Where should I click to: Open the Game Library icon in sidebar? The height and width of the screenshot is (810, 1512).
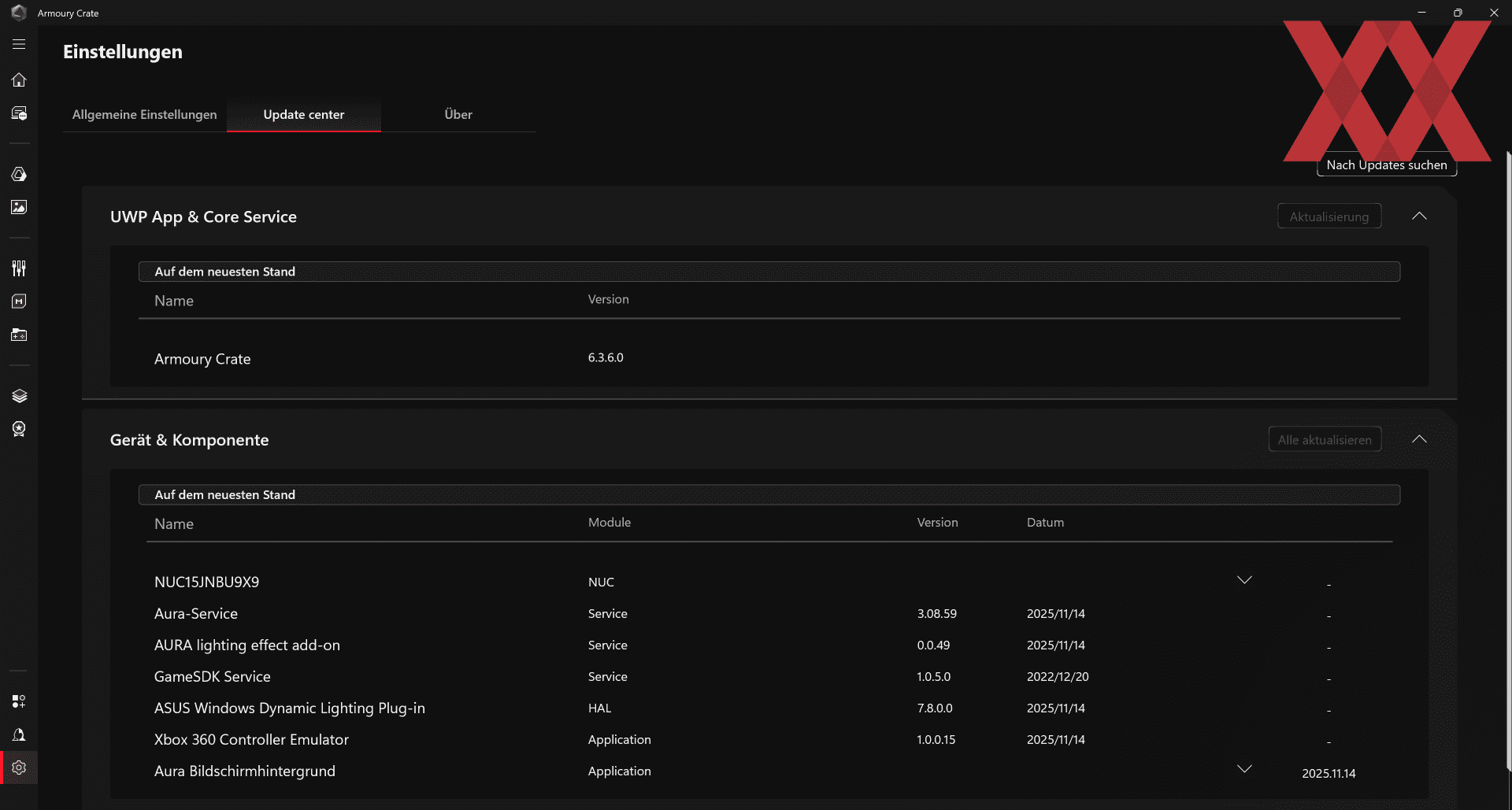(x=19, y=335)
